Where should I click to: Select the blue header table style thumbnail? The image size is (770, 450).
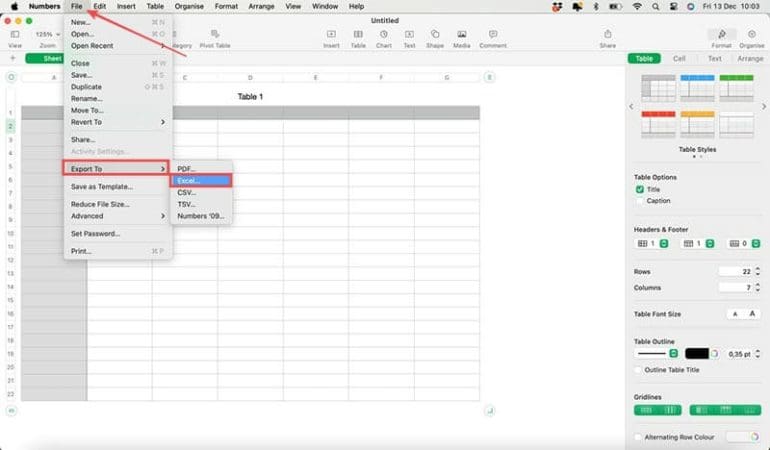pos(697,88)
